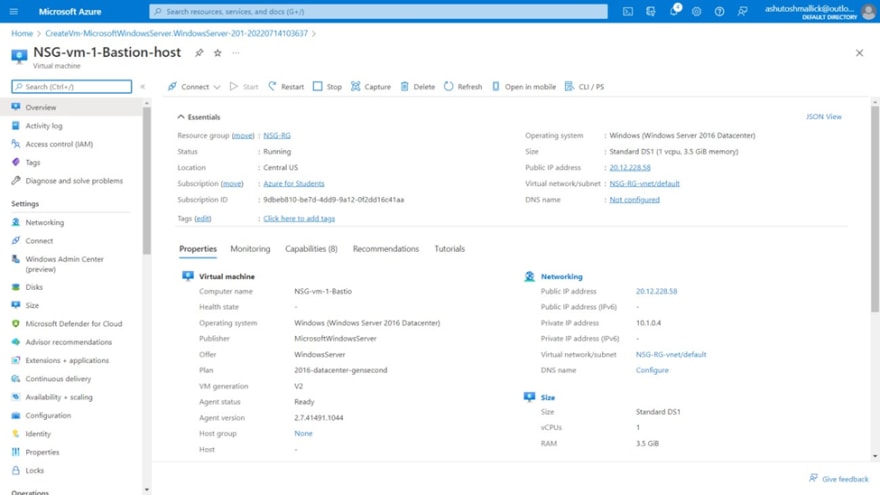Open CLI / PS command
Image resolution: width=880 pixels, height=495 pixels.
tap(584, 86)
